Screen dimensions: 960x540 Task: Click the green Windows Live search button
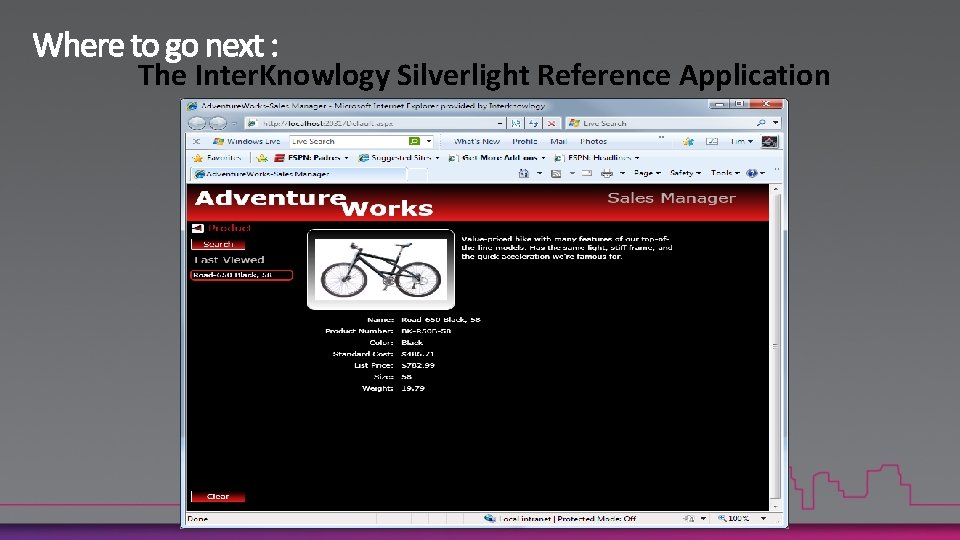[x=414, y=141]
